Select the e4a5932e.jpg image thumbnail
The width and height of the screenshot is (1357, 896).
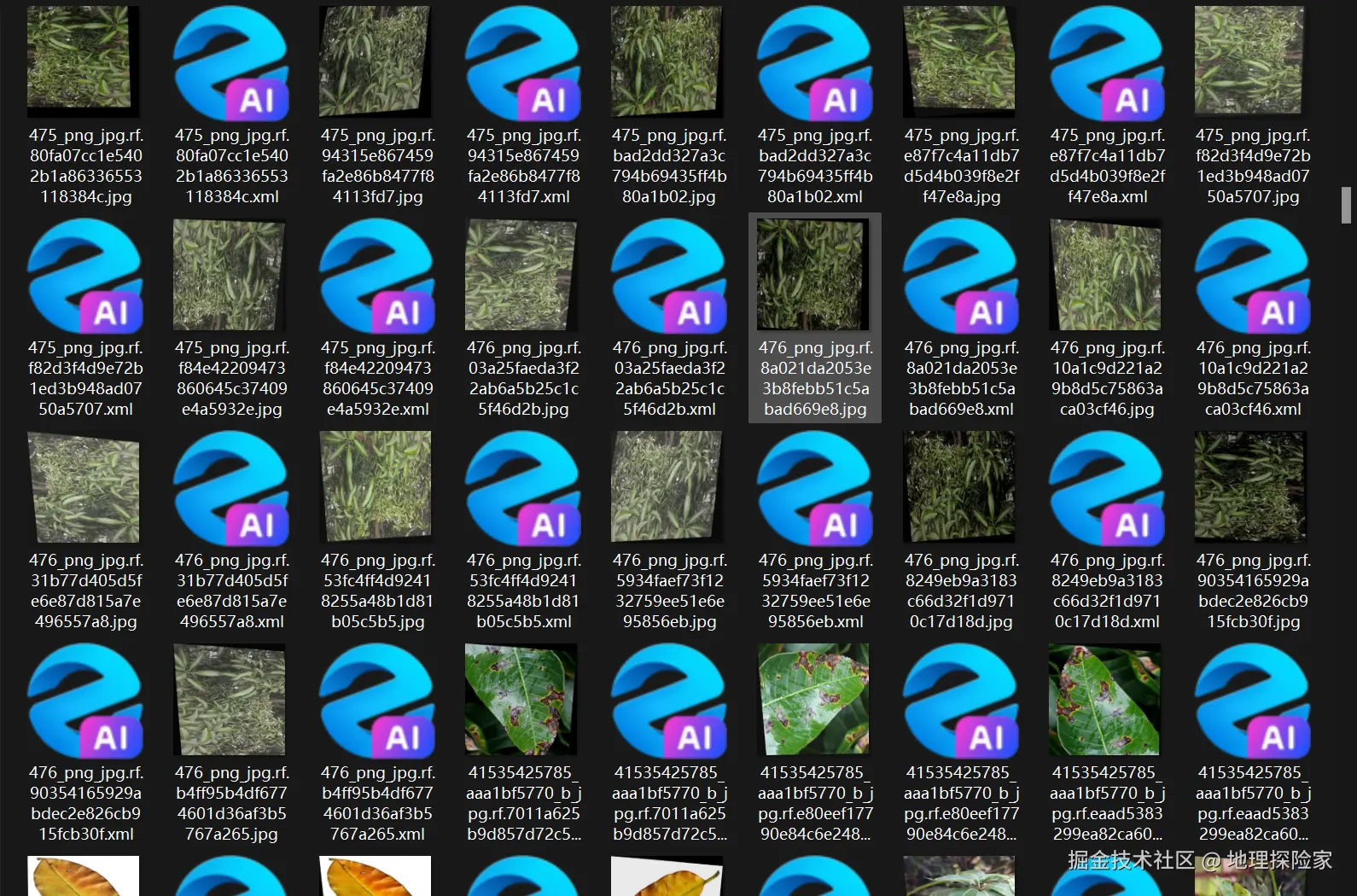[x=230, y=274]
